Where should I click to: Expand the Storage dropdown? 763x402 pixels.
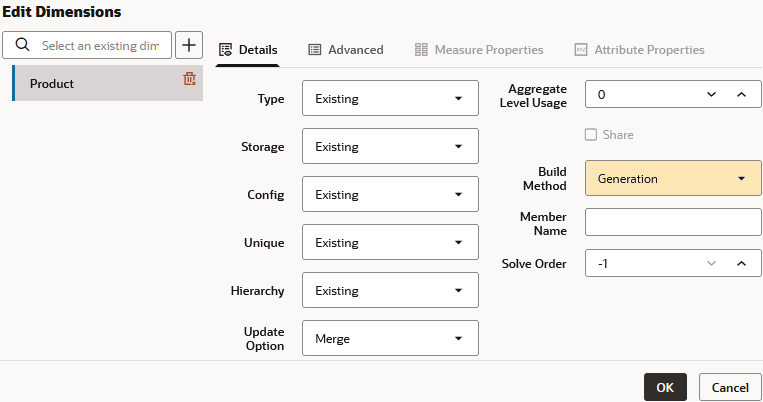click(390, 147)
